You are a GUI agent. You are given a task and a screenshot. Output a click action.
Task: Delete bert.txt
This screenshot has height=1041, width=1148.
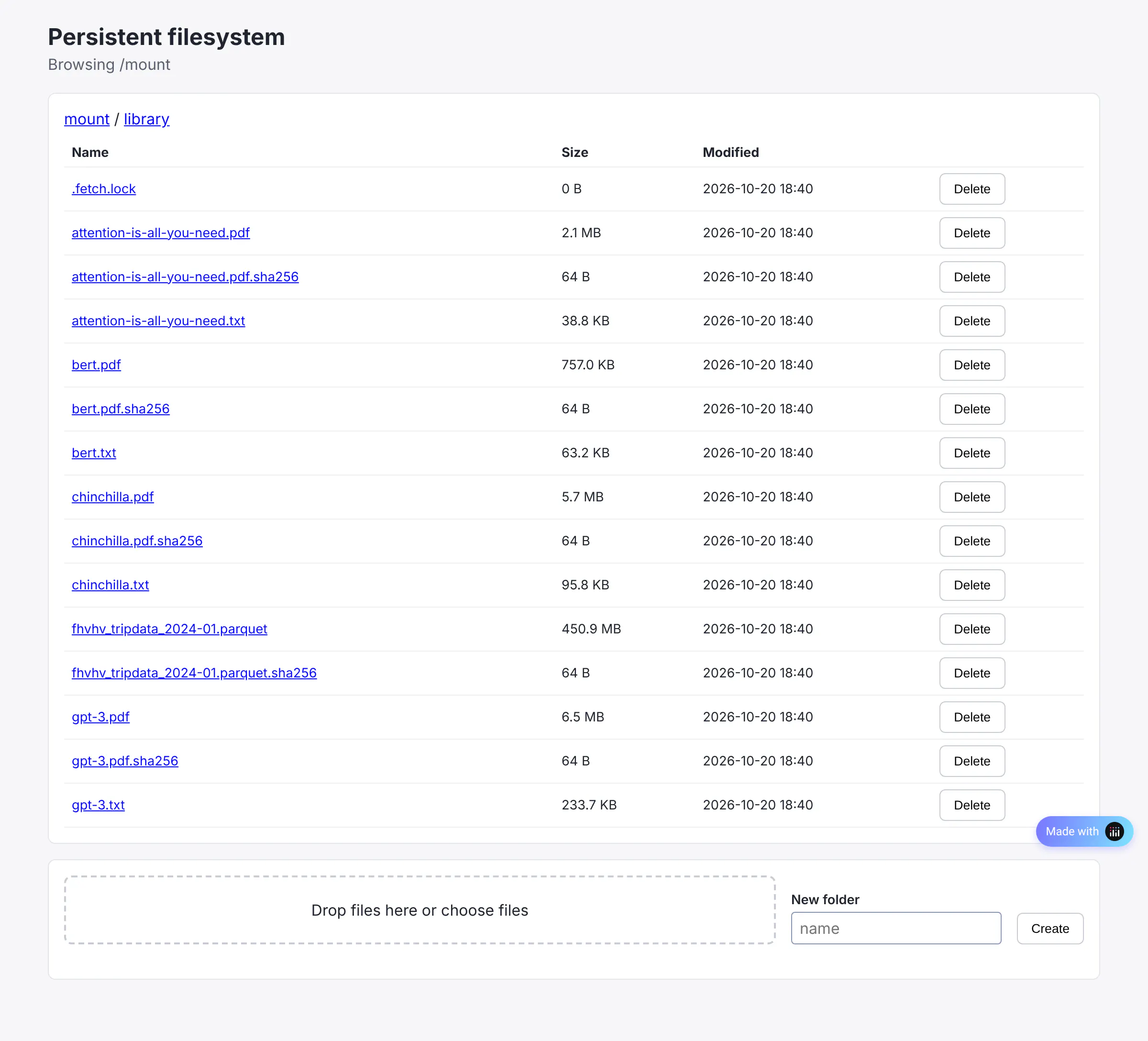pos(971,454)
